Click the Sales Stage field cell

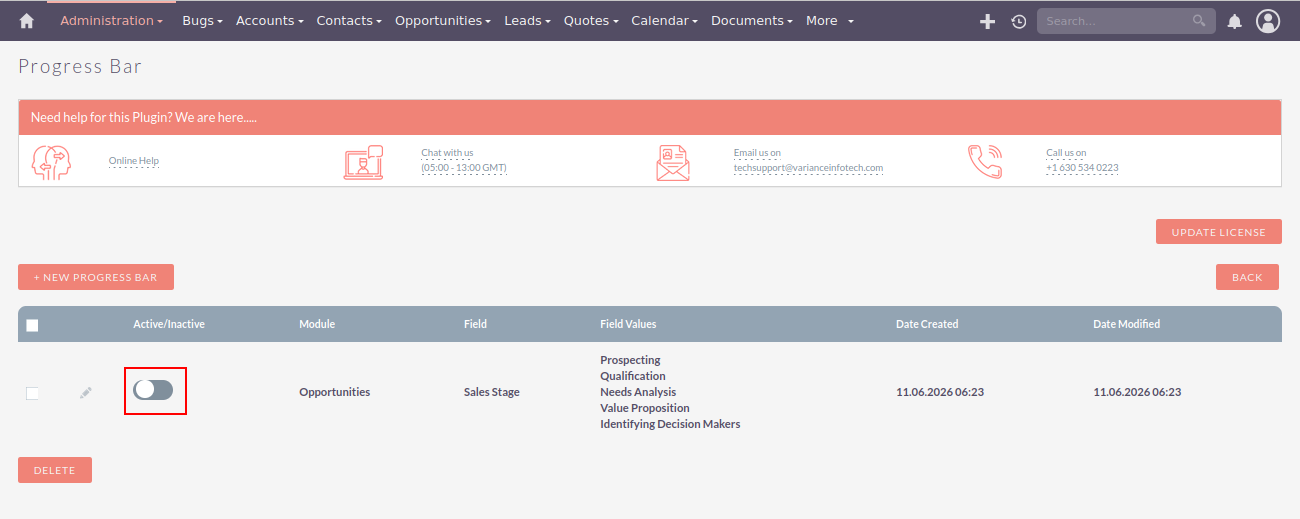[492, 392]
